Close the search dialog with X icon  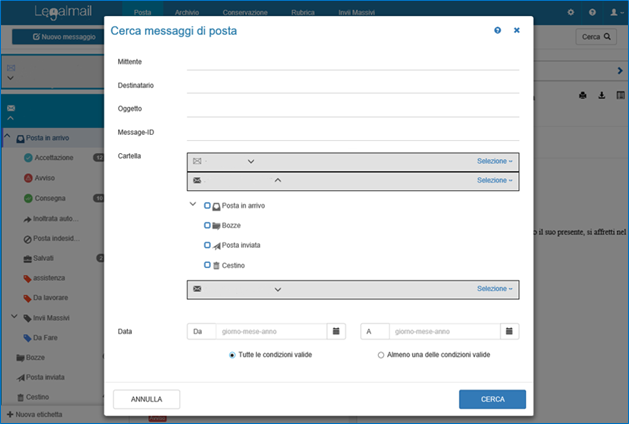(x=517, y=31)
